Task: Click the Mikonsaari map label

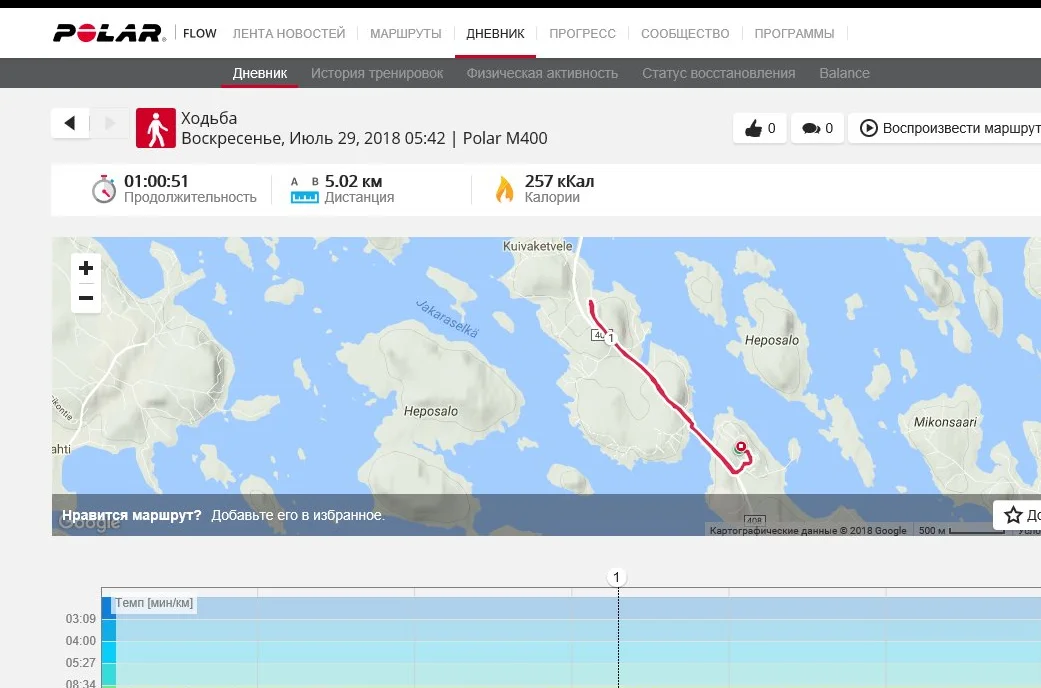Action: [945, 422]
